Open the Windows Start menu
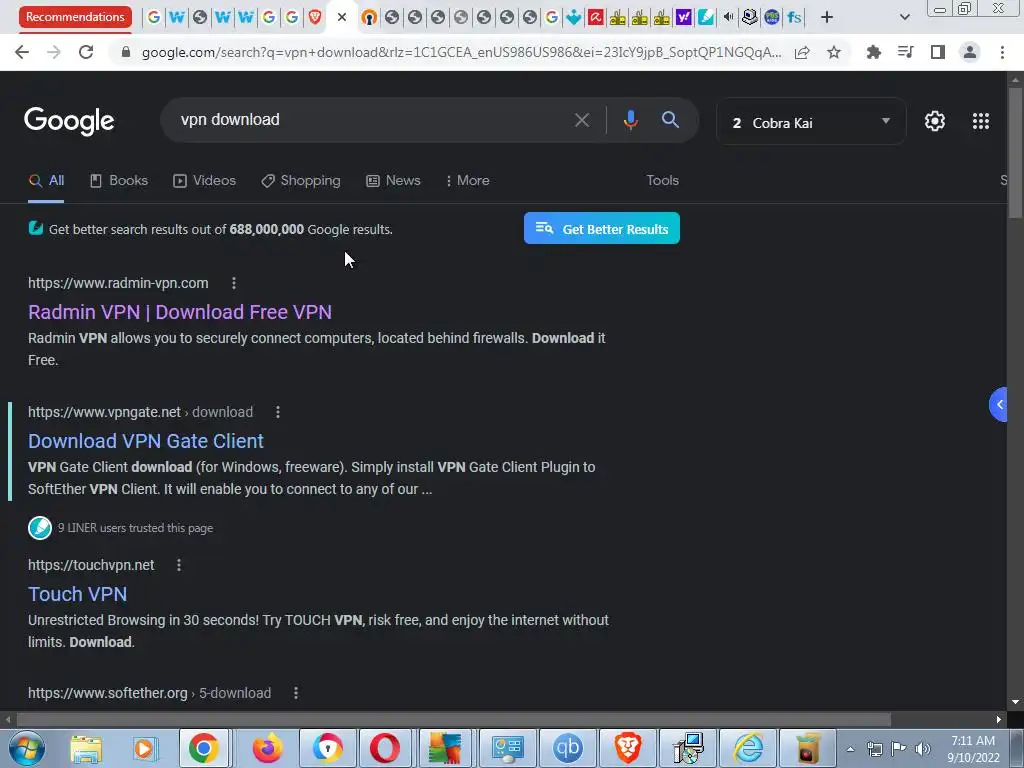Viewport: 1024px width, 768px height. pos(27,748)
